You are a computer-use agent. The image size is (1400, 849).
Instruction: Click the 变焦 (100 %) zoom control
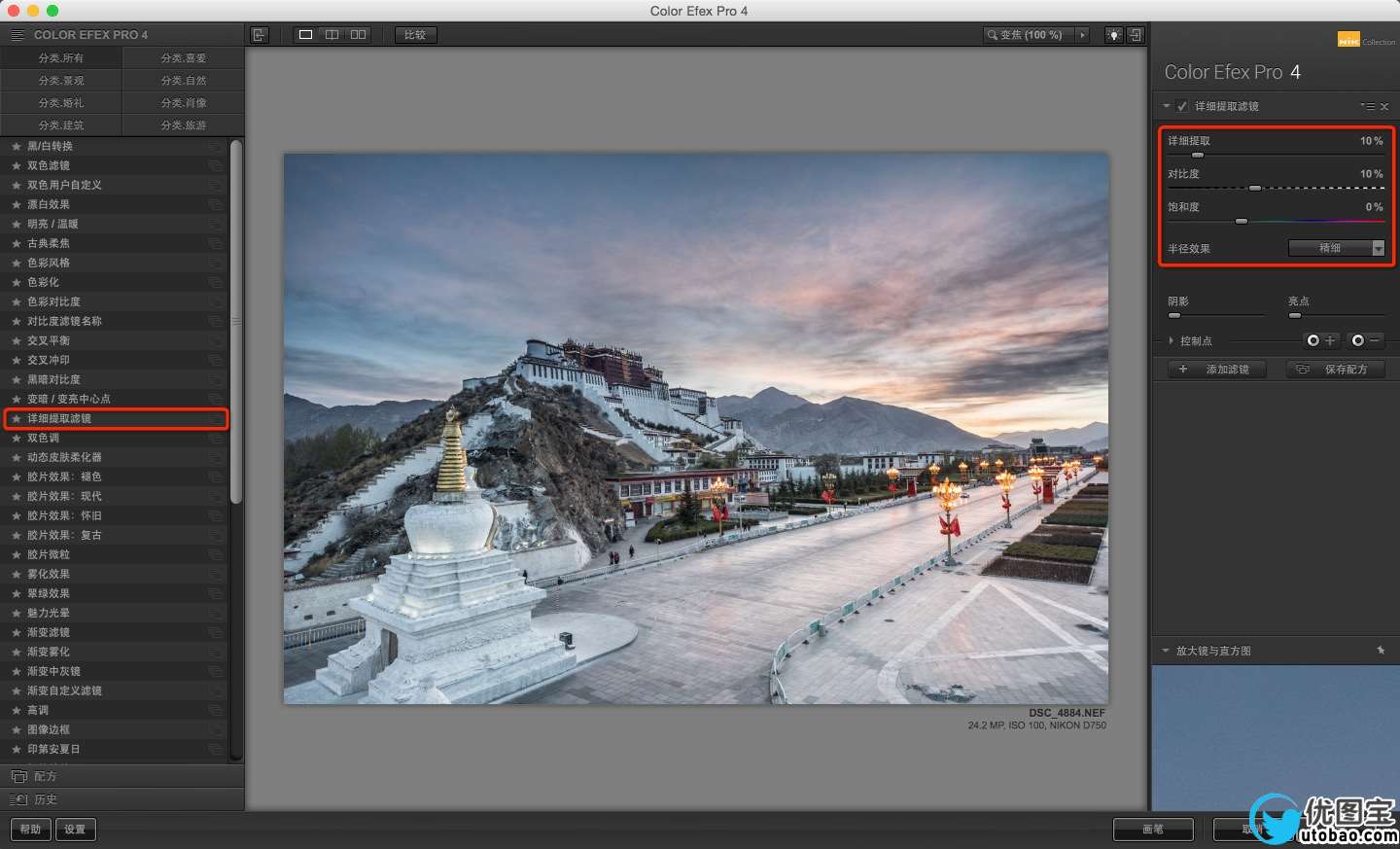(x=1030, y=35)
